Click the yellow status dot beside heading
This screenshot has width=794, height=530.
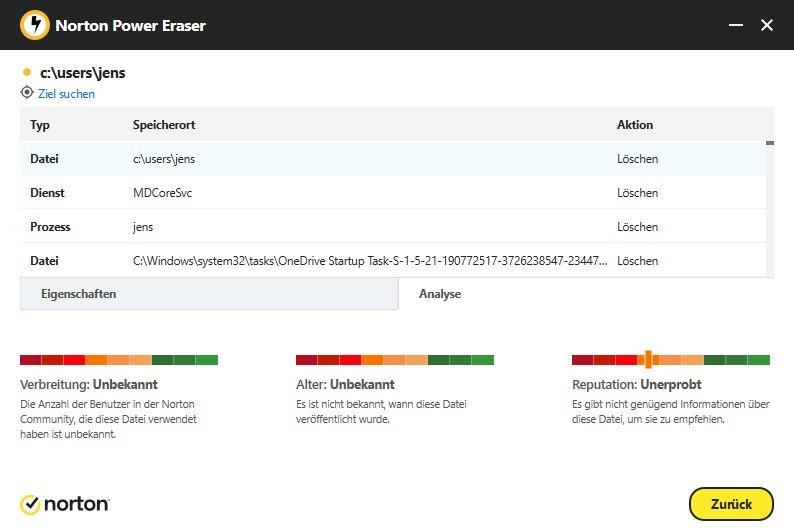point(27,72)
